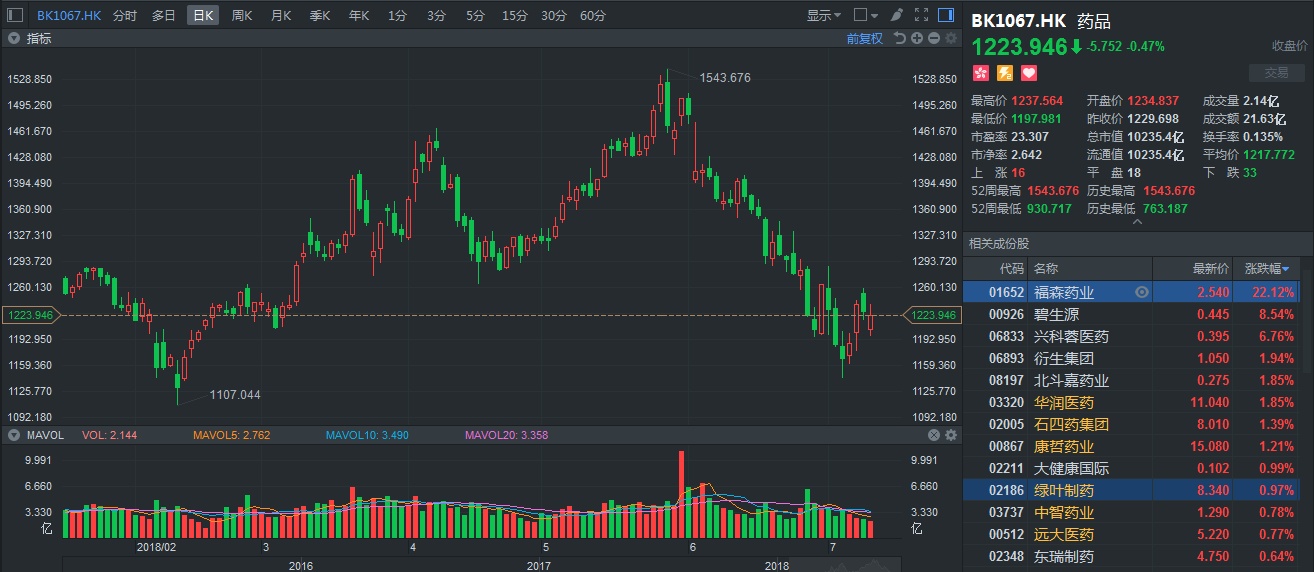Switch to 周K weekly chart tab
The image size is (1314, 572).
[242, 15]
